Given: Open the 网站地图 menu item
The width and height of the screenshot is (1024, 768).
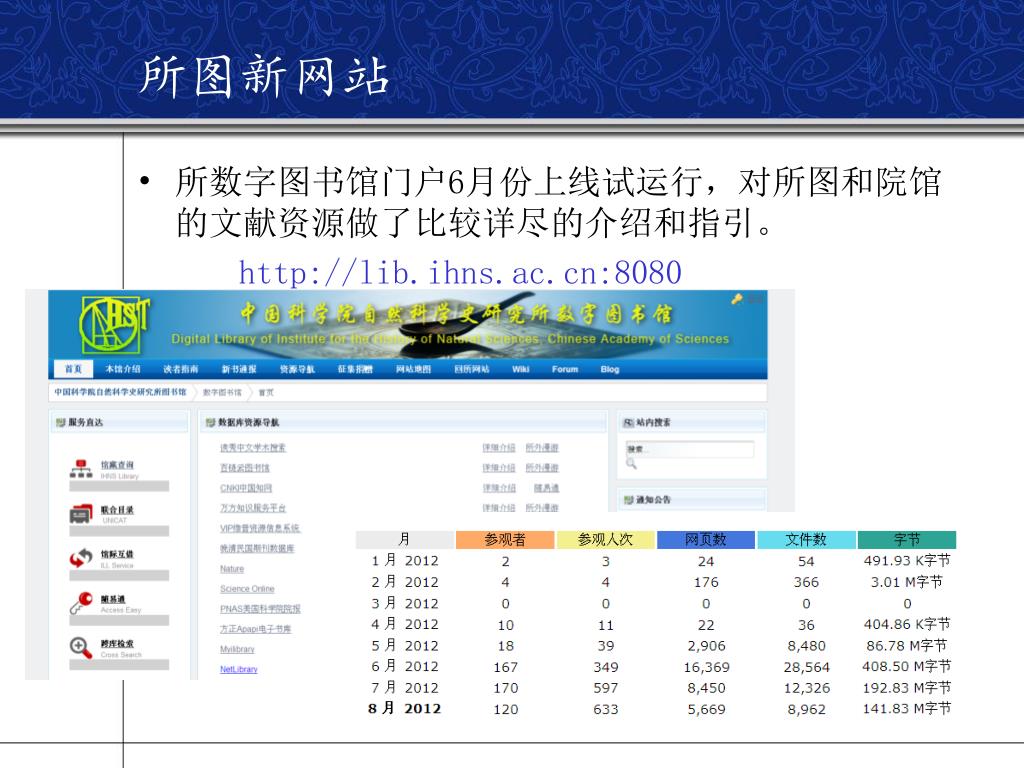Looking at the screenshot, I should click(x=413, y=369).
